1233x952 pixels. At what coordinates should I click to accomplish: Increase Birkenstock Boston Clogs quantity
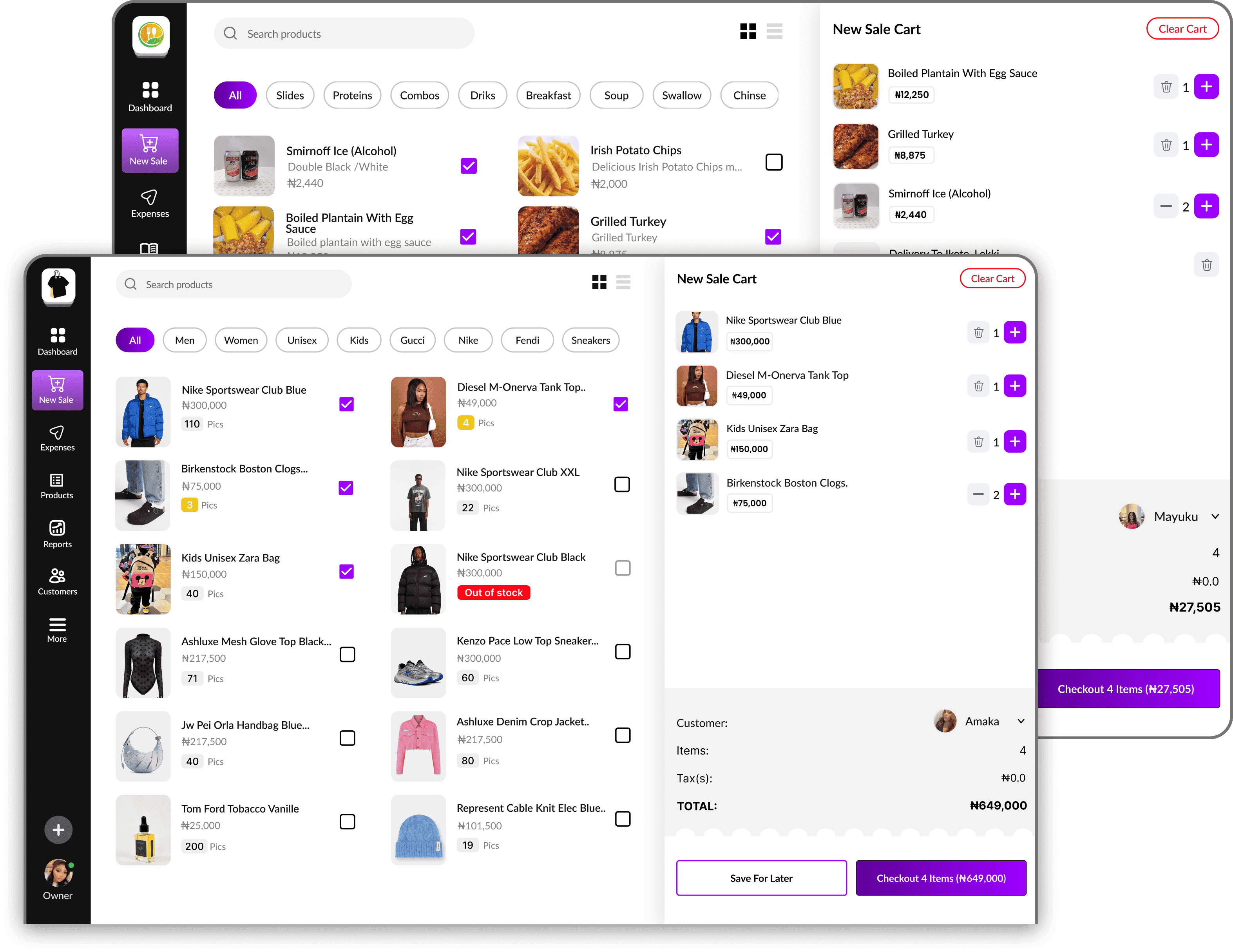[x=1014, y=494]
